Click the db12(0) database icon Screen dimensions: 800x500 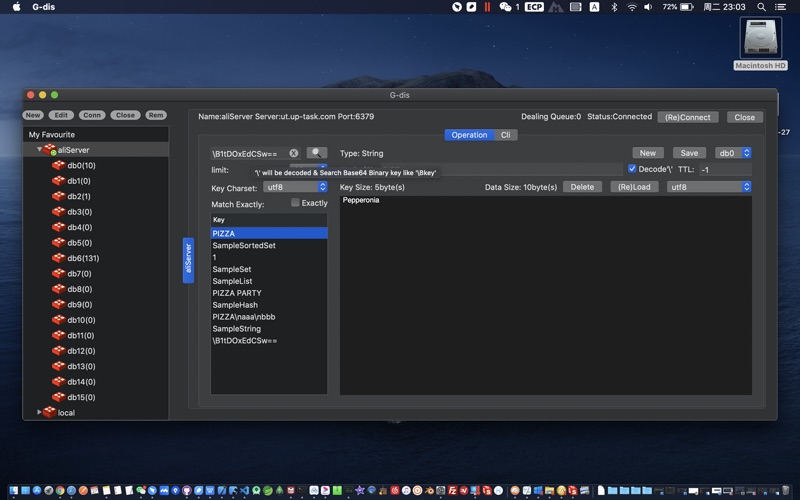point(59,351)
